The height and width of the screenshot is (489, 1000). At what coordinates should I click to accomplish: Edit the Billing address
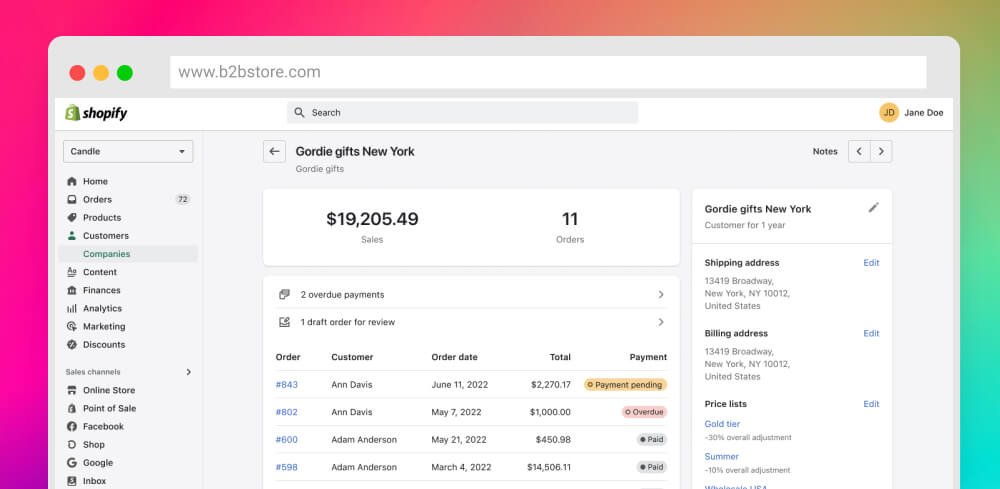click(871, 333)
